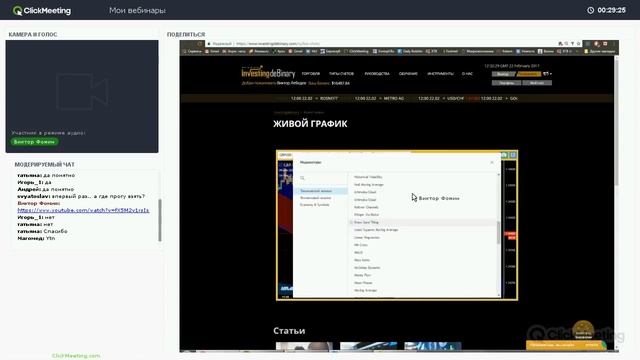The height and width of the screenshot is (360, 640).
Task: Open the orange chat widget at page bottom
Action: (566, 345)
